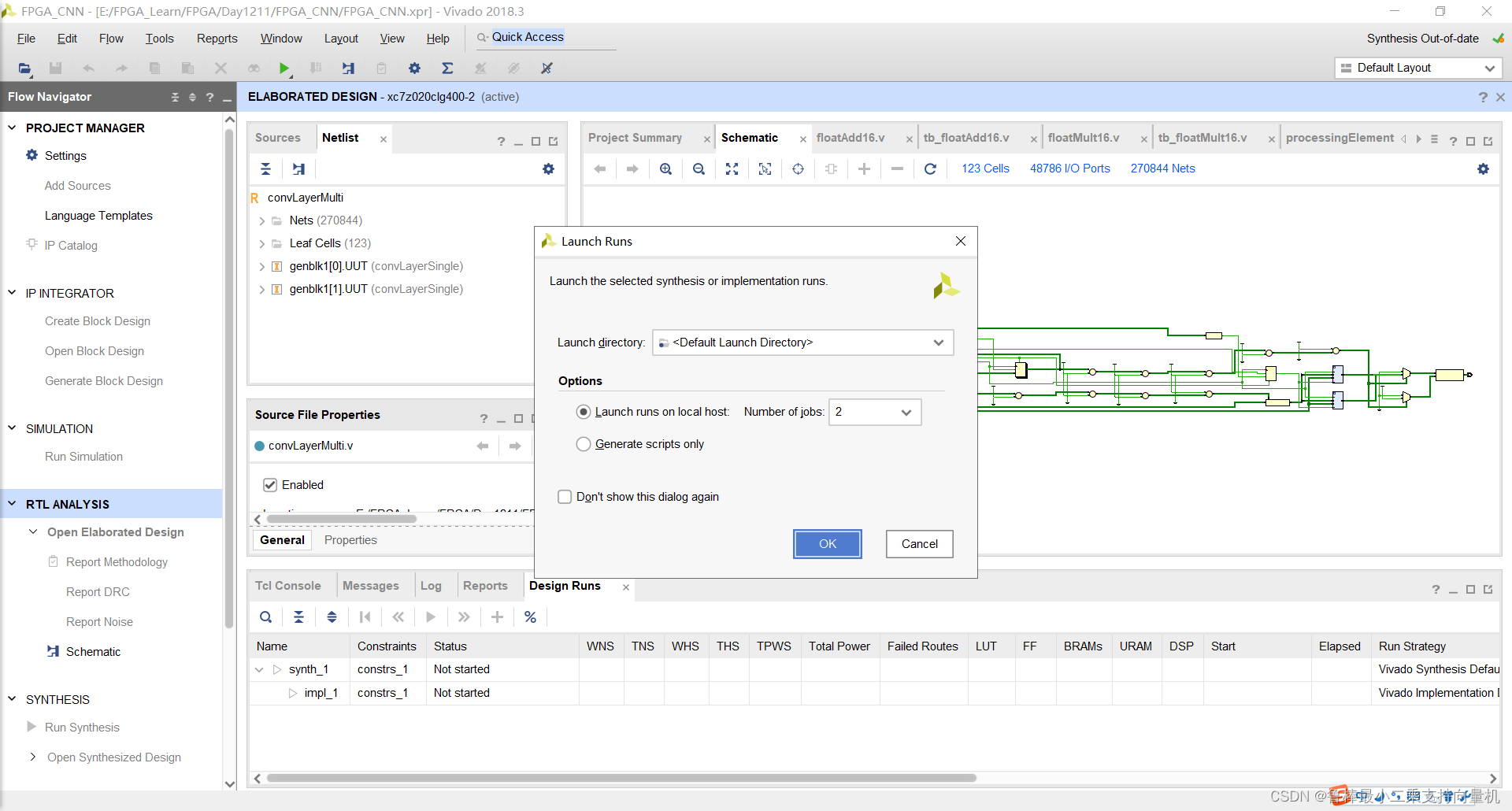Search in the Design Runs panel
The width and height of the screenshot is (1512, 811).
pos(266,617)
